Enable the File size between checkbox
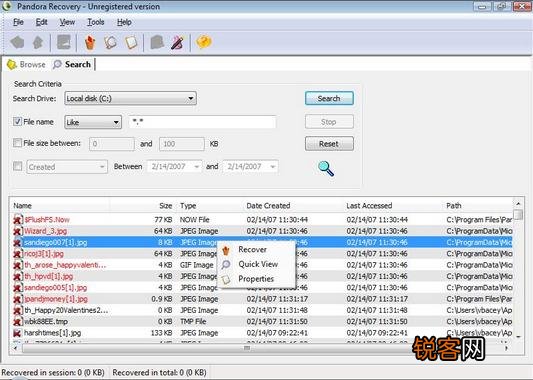This screenshot has width=533, height=380. click(17, 143)
